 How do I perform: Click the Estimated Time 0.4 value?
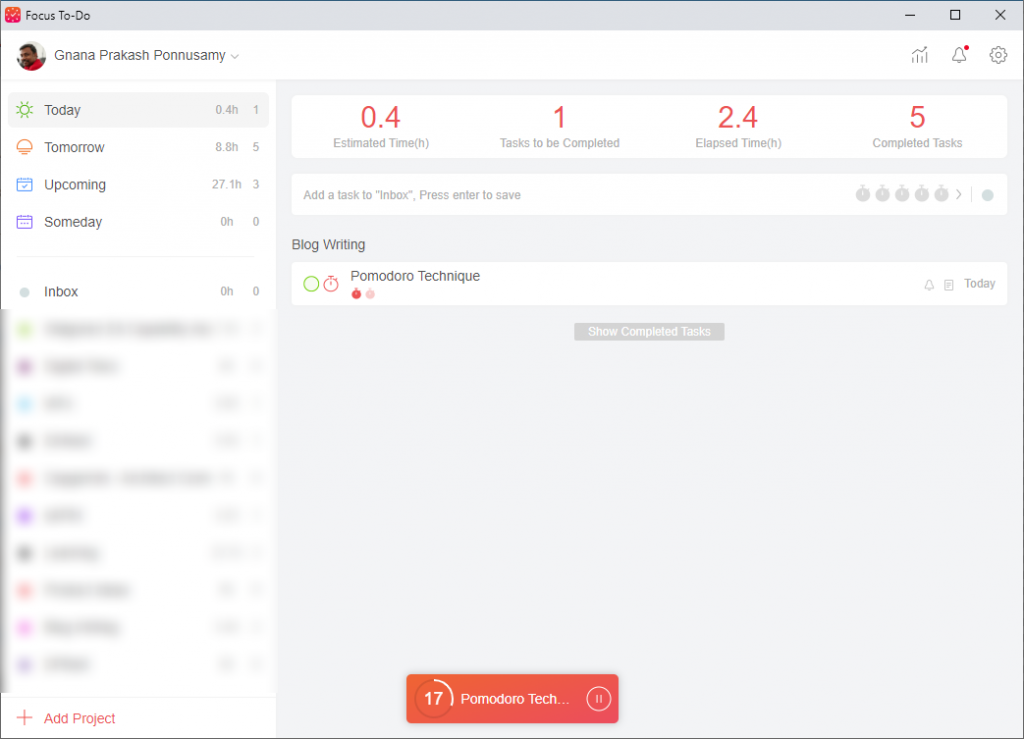coord(381,118)
